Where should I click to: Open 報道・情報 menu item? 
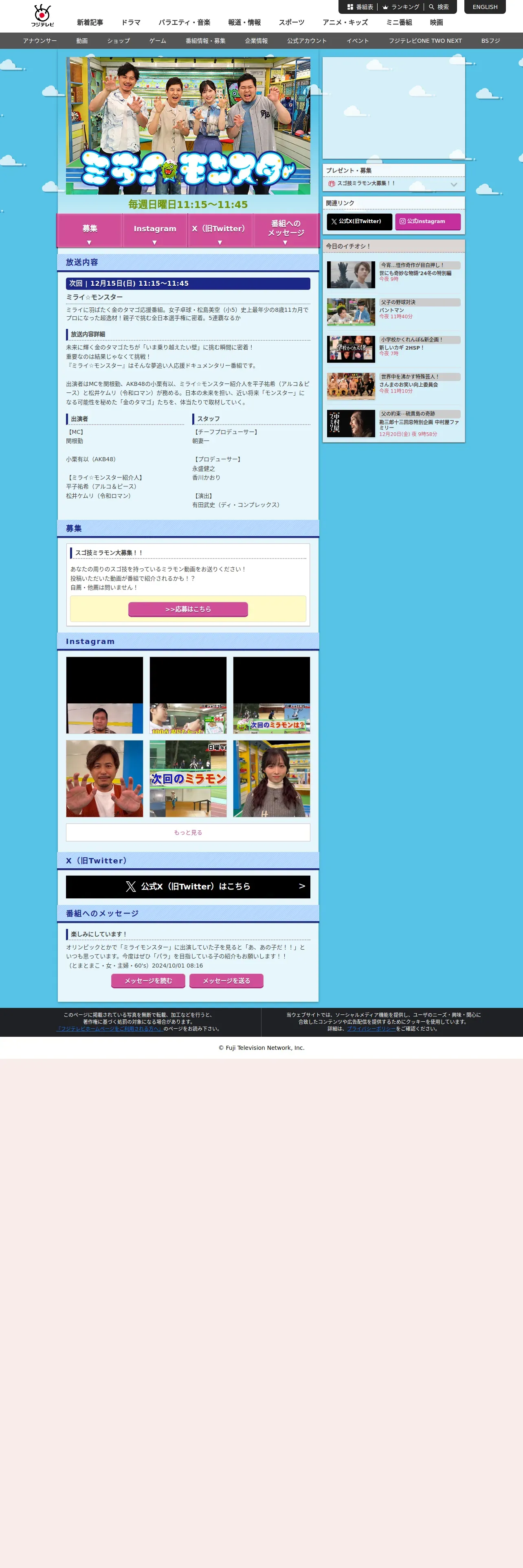245,22
